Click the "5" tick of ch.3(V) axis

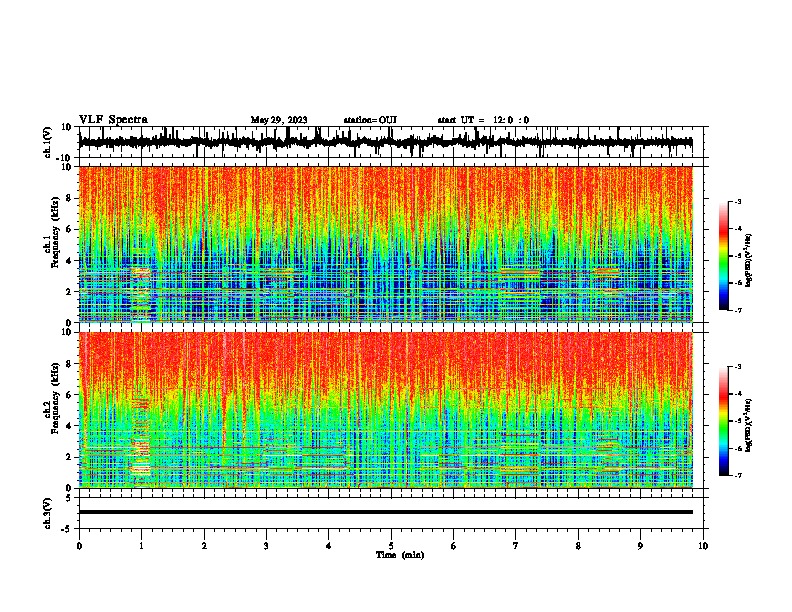(x=70, y=498)
